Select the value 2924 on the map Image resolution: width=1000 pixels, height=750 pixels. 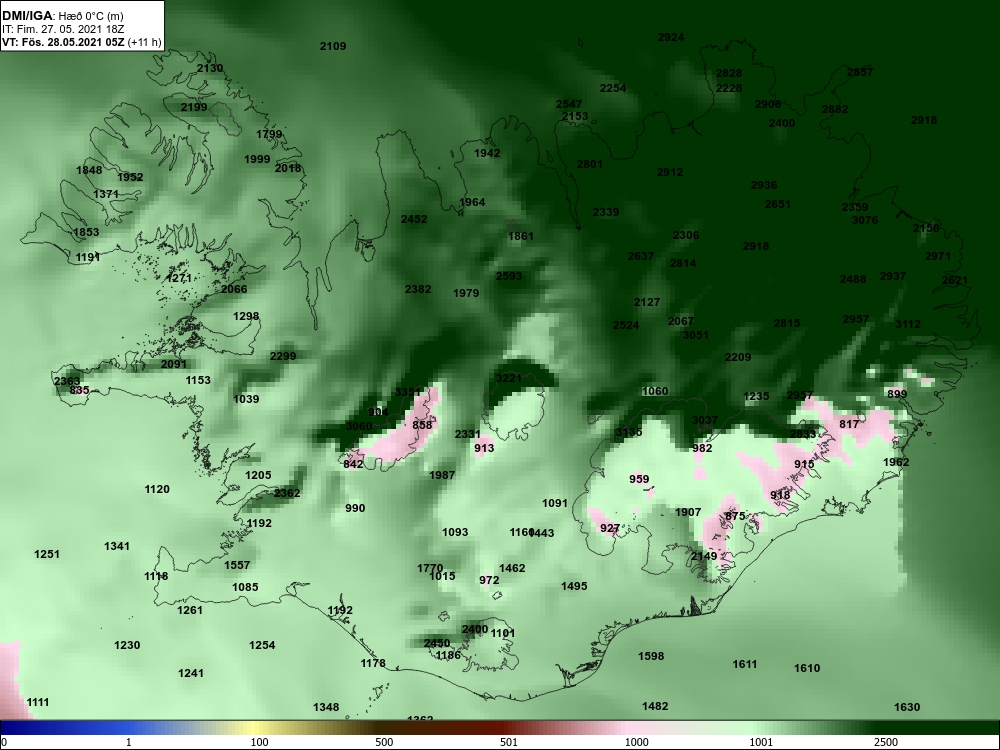click(x=671, y=37)
